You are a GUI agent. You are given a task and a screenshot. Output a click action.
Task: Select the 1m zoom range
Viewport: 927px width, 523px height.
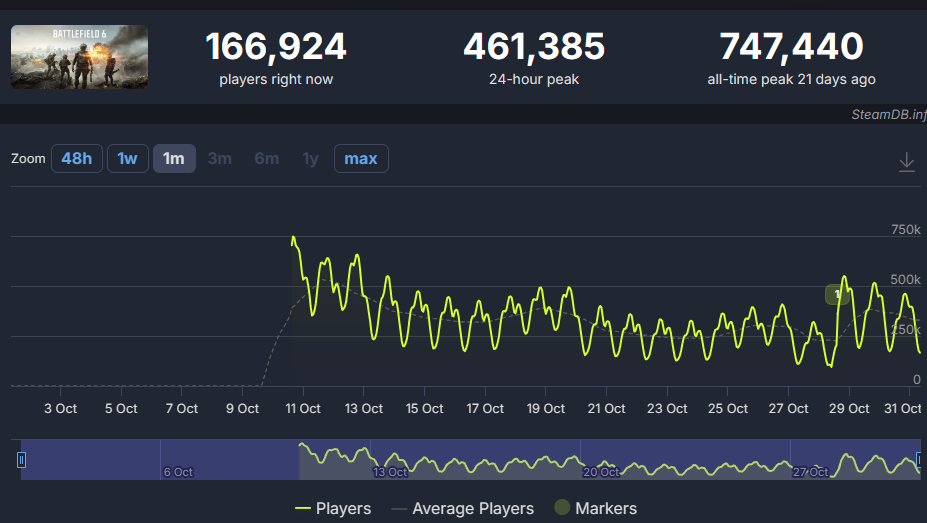(x=174, y=158)
